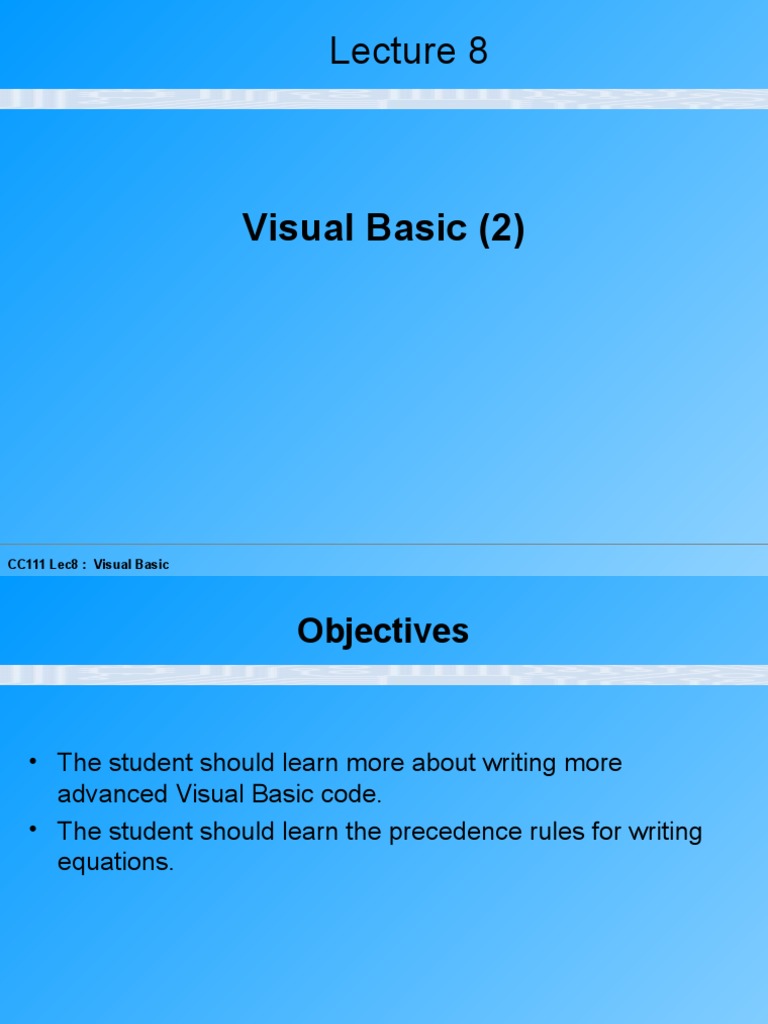Click the decorative bar below "Lecture 8"
The height and width of the screenshot is (1024, 768).
point(384,99)
